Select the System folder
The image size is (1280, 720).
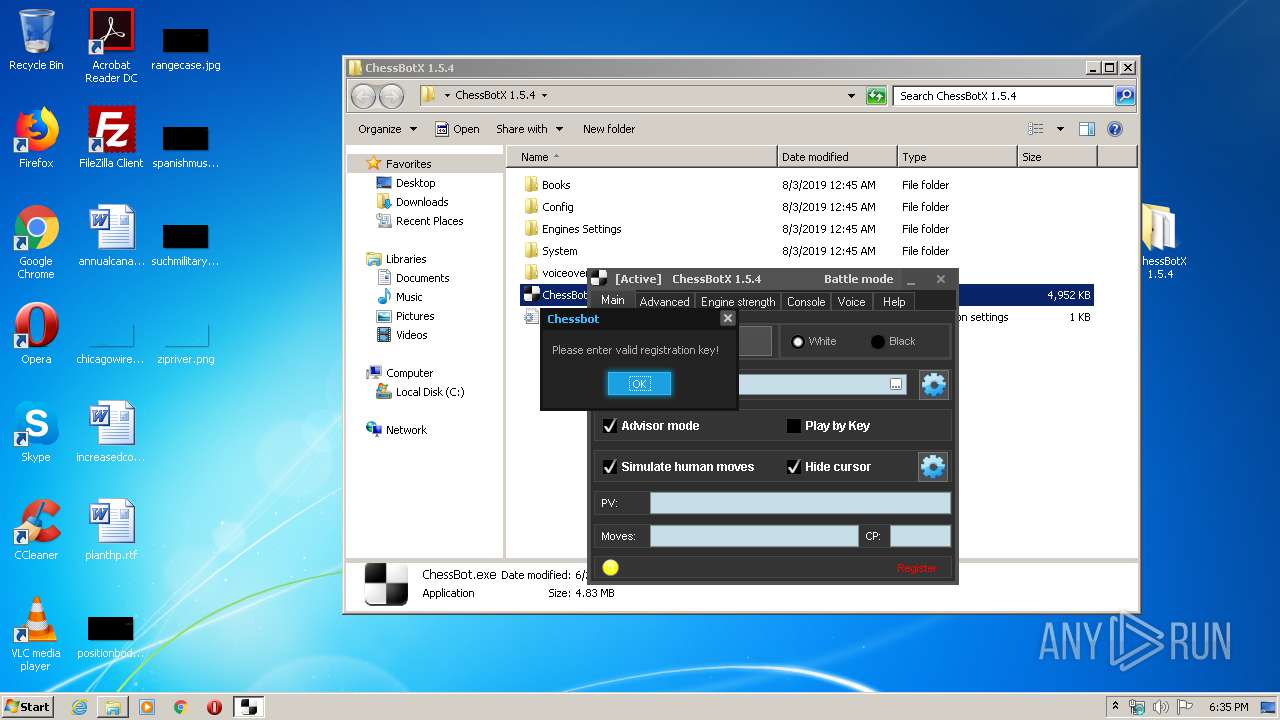pos(559,251)
